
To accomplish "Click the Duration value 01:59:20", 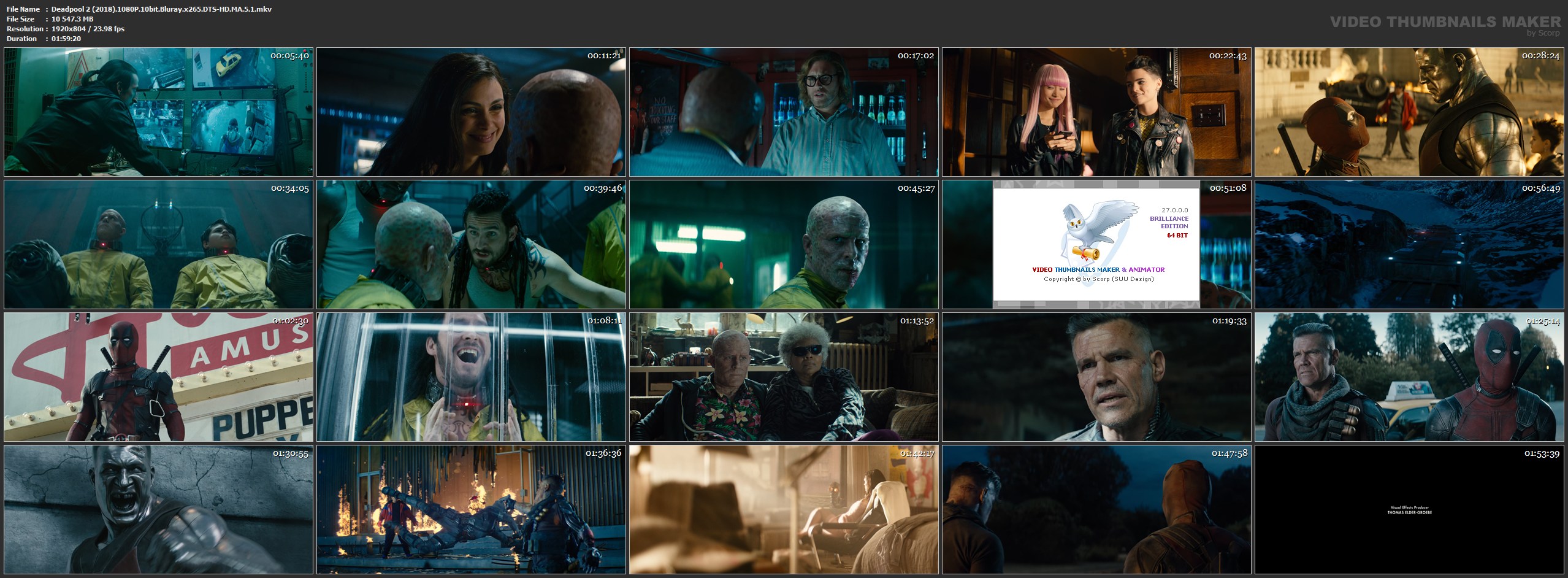I will (66, 39).
